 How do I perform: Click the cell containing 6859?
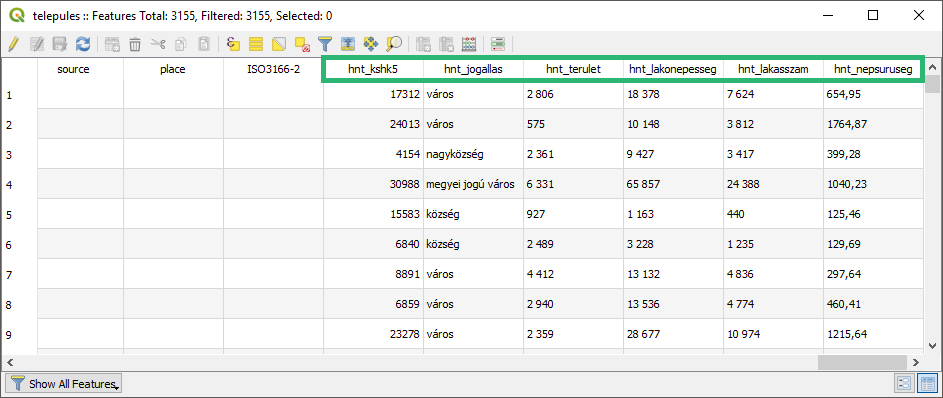click(373, 304)
